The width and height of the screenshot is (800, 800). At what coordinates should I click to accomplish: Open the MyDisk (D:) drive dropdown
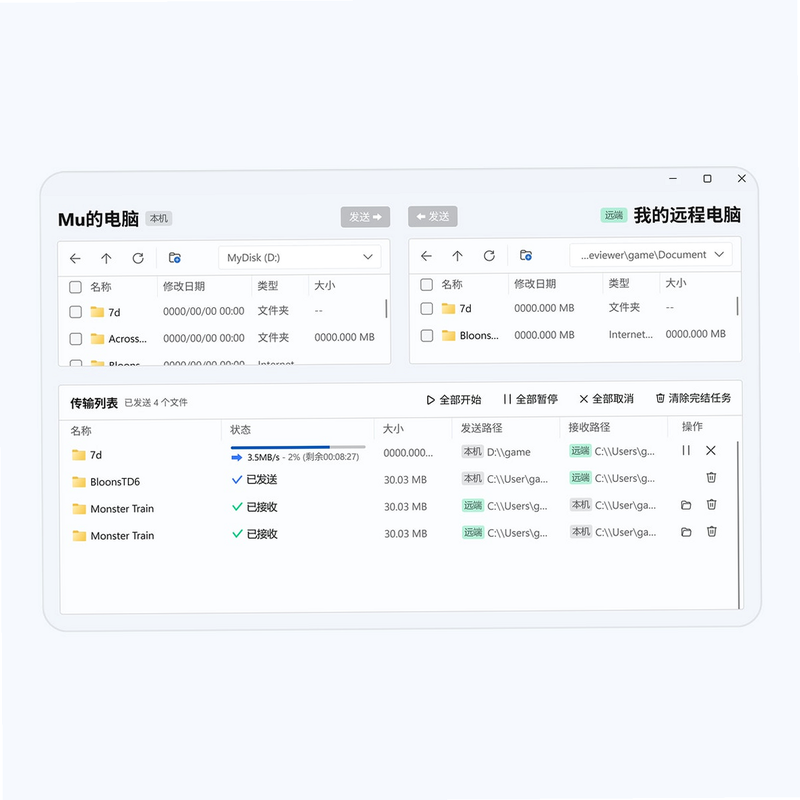point(300,258)
